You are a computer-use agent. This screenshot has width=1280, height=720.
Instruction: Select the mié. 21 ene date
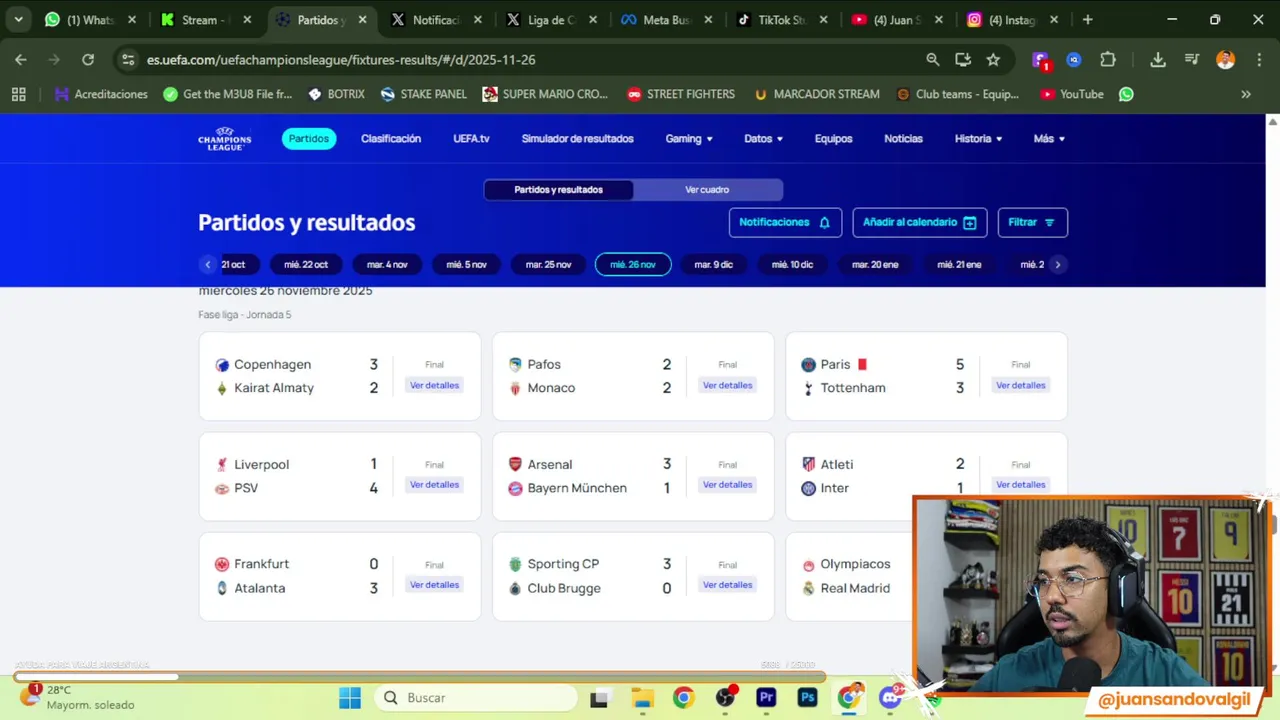click(x=959, y=264)
